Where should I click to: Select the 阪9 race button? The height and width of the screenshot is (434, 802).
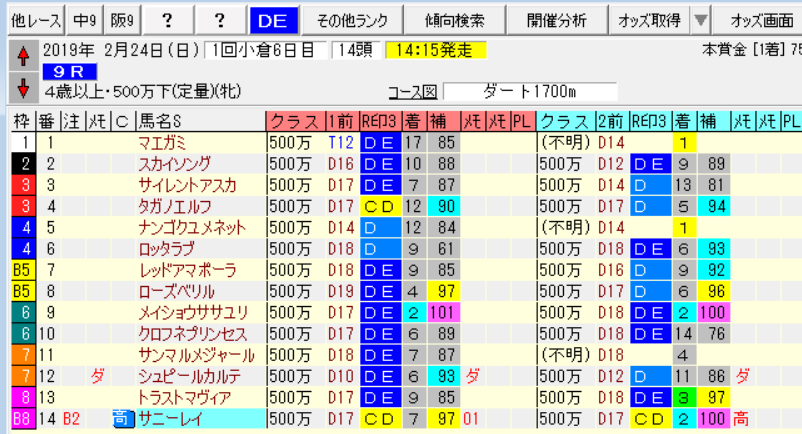[x=122, y=21]
